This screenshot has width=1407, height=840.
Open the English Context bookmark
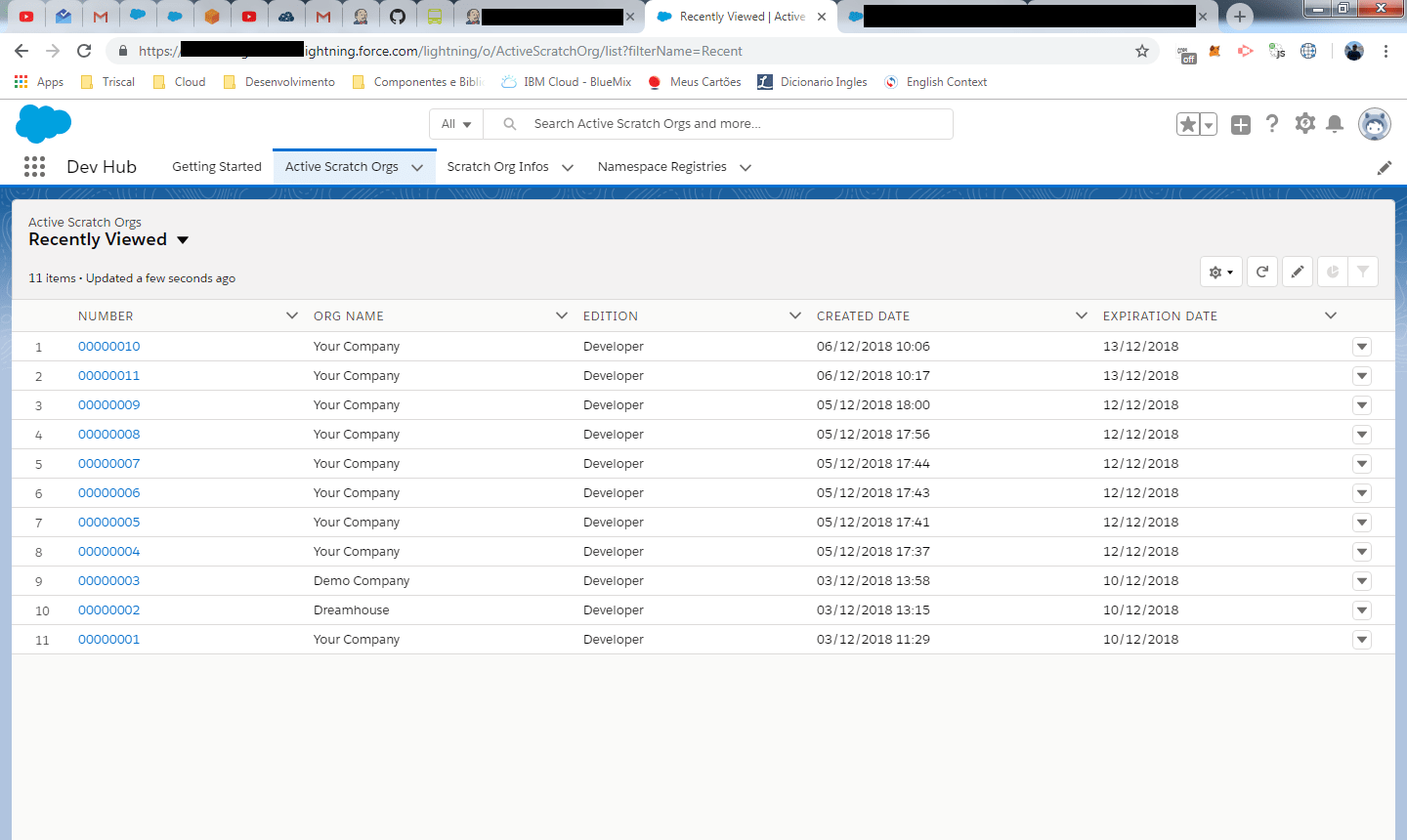935,82
